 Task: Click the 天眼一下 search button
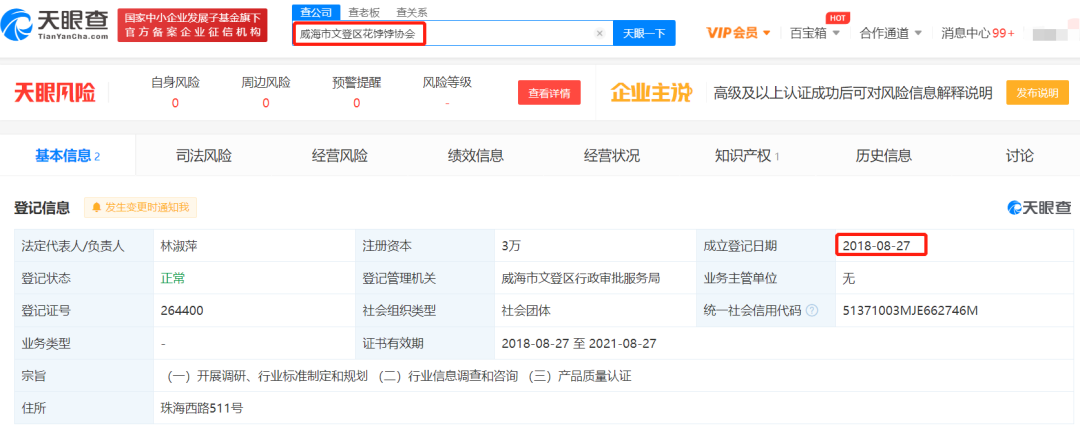point(644,33)
